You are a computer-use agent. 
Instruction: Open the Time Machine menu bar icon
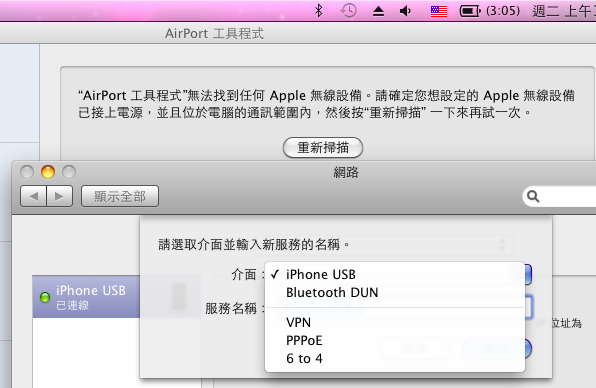tap(348, 11)
